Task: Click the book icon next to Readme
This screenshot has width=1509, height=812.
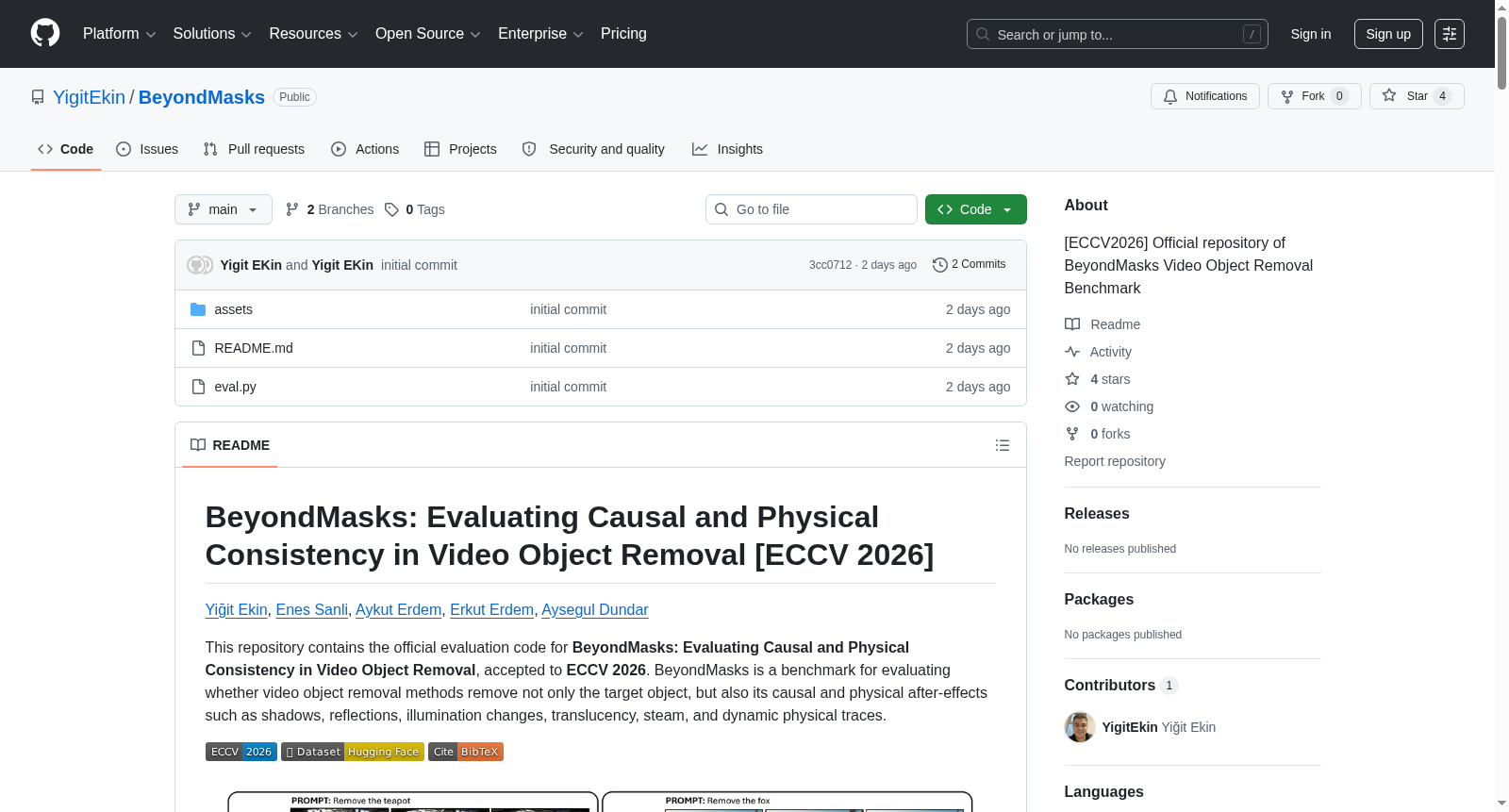Action: pos(1072,324)
